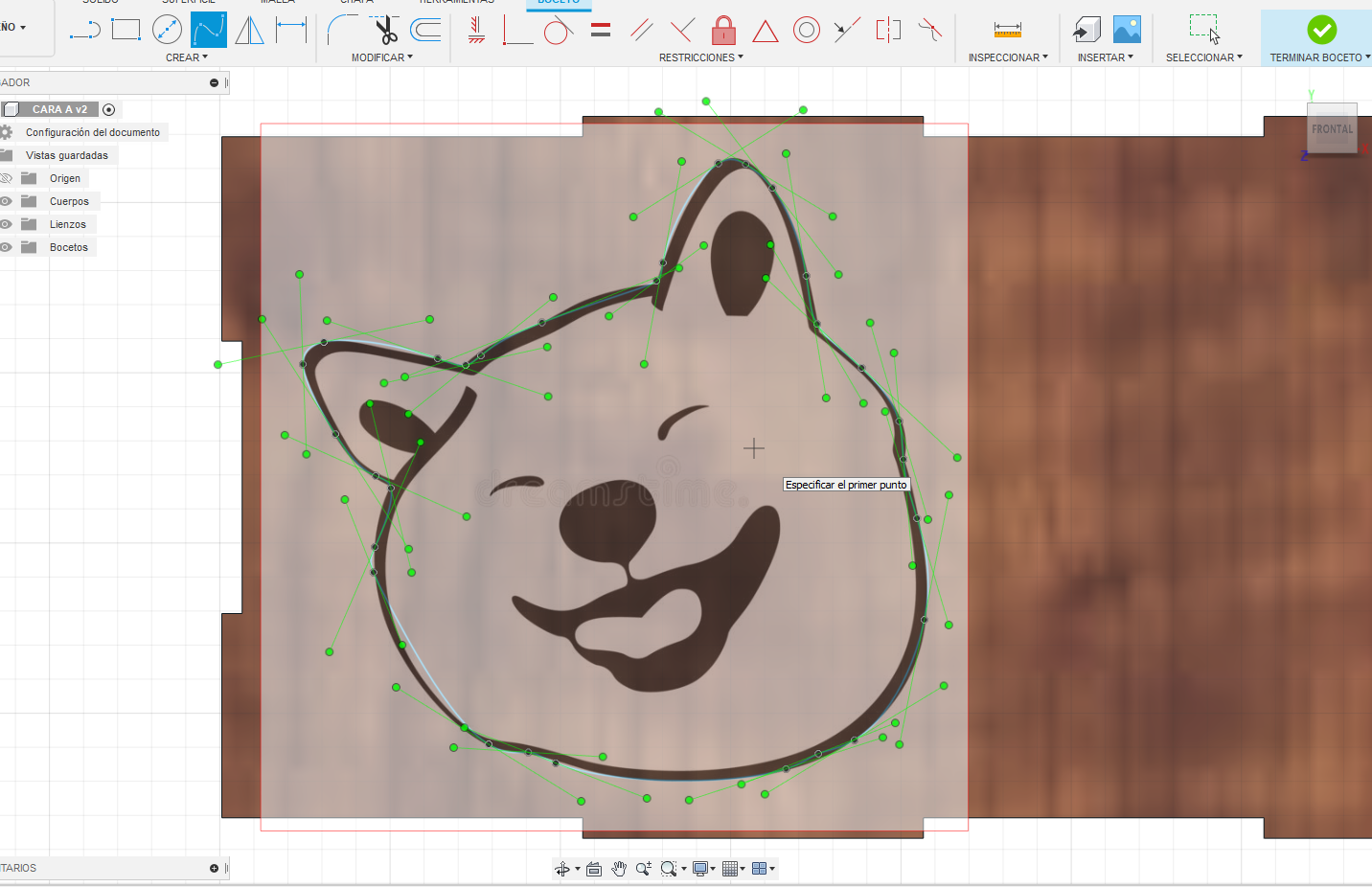Show the hidden Origen folder
This screenshot has width=1372, height=887.
pos(6,178)
